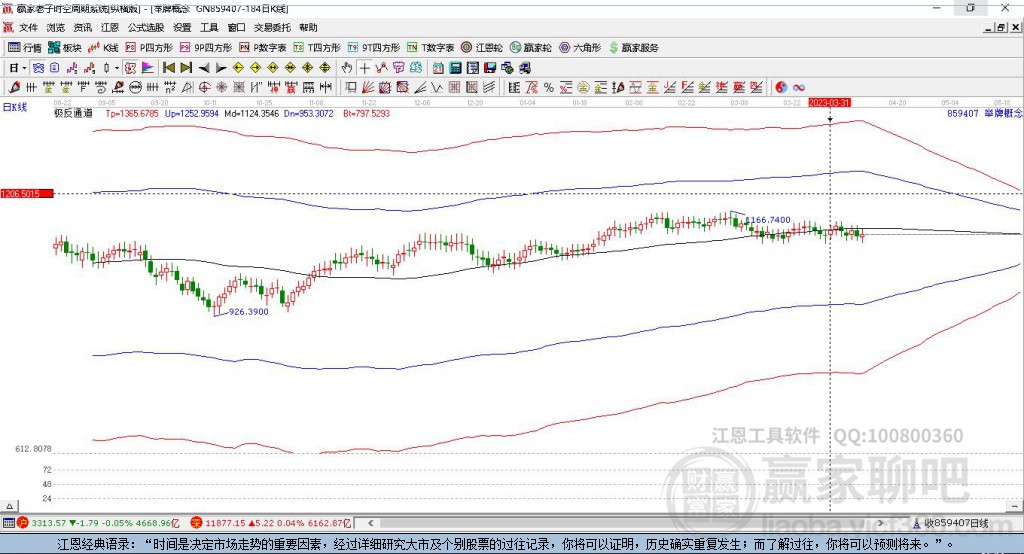This screenshot has height=554, width=1024.
Task: Click the 板块 toolbar button
Action: pos(65,48)
